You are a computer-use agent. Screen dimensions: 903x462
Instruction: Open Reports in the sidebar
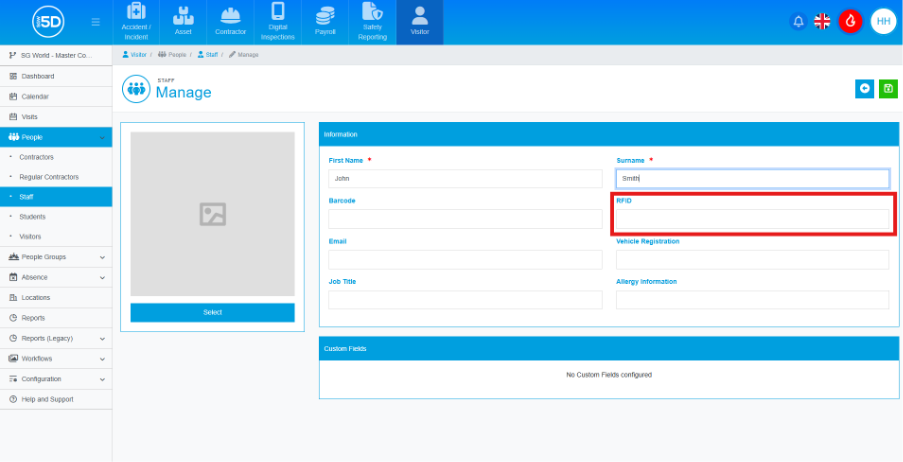click(x=56, y=318)
